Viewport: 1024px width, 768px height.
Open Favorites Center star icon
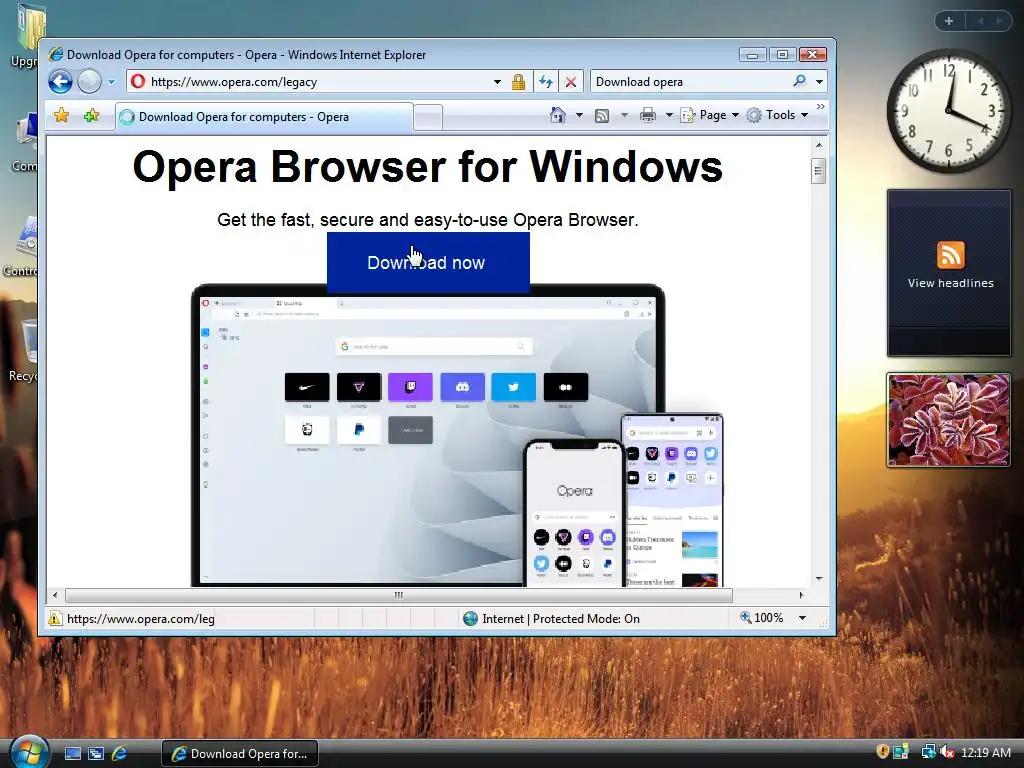coord(61,116)
